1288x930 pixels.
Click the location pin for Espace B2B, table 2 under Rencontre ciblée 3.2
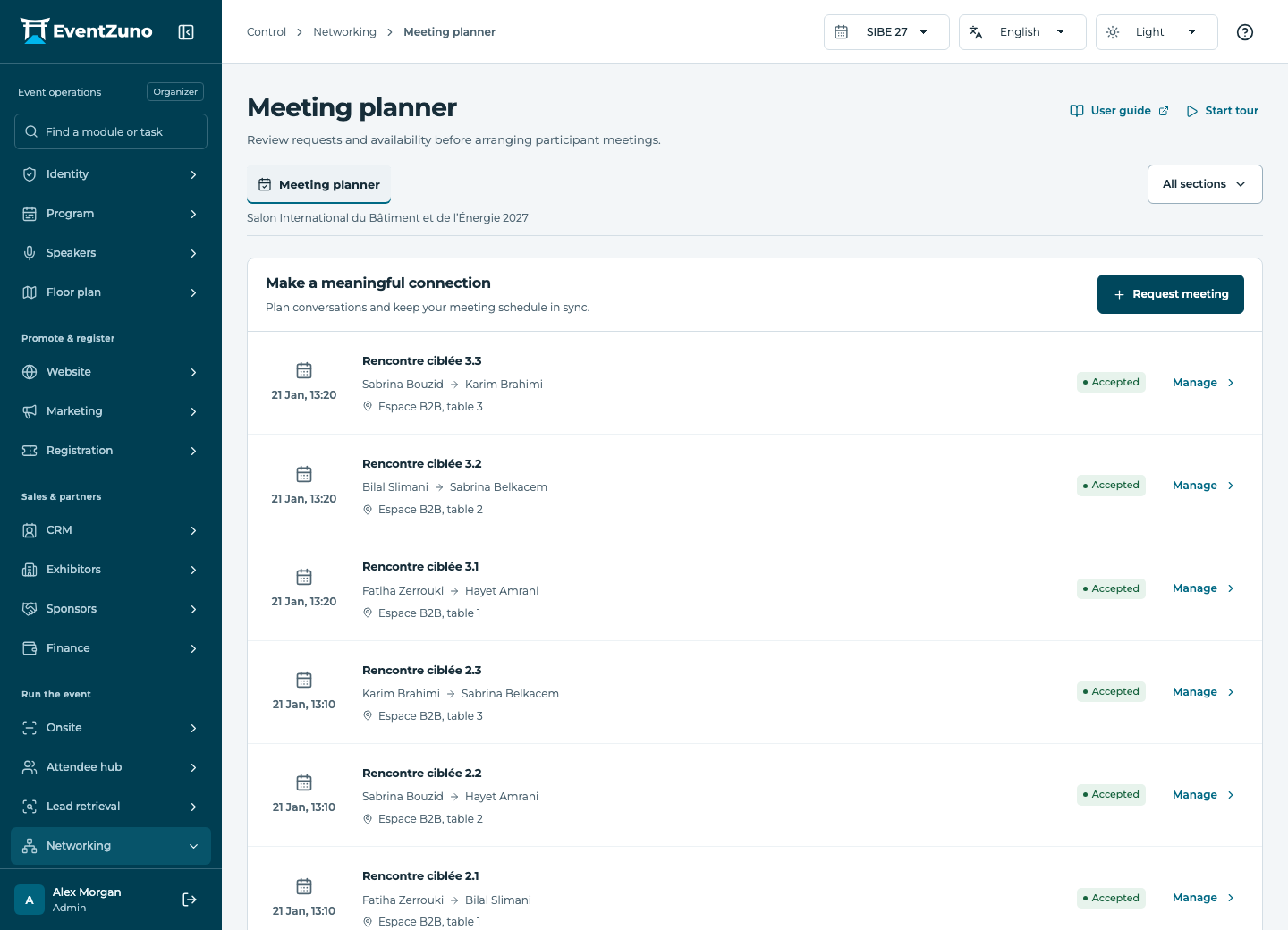click(x=368, y=510)
